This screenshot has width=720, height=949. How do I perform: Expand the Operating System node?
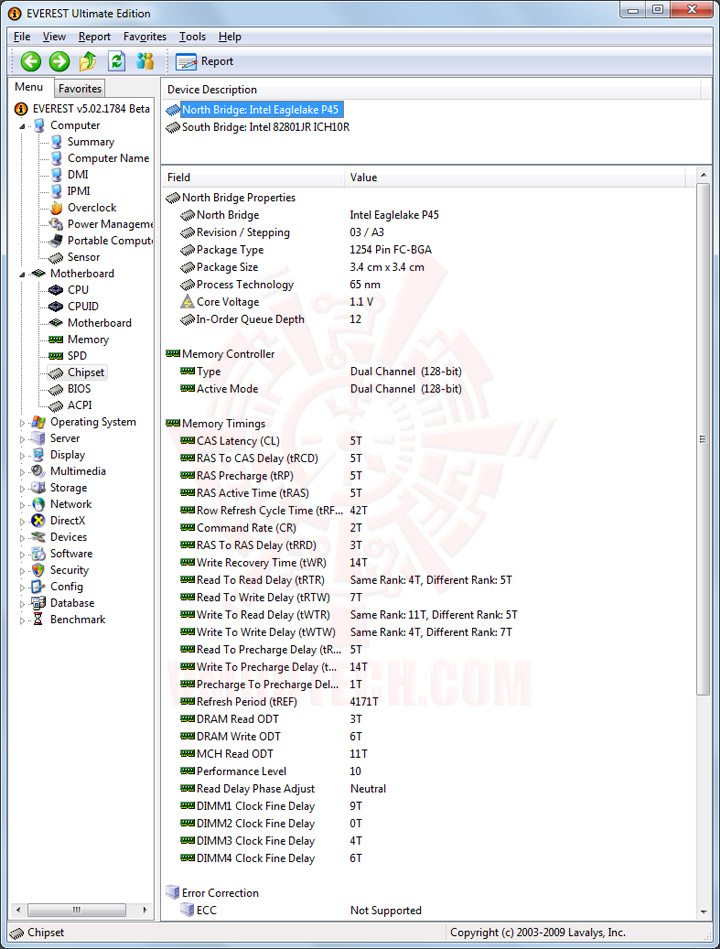(x=22, y=422)
